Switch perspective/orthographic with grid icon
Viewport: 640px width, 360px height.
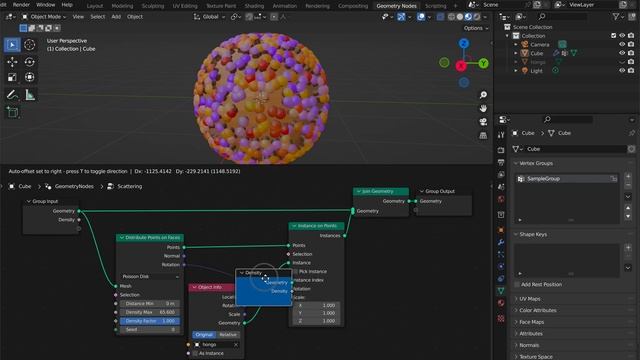(483, 136)
